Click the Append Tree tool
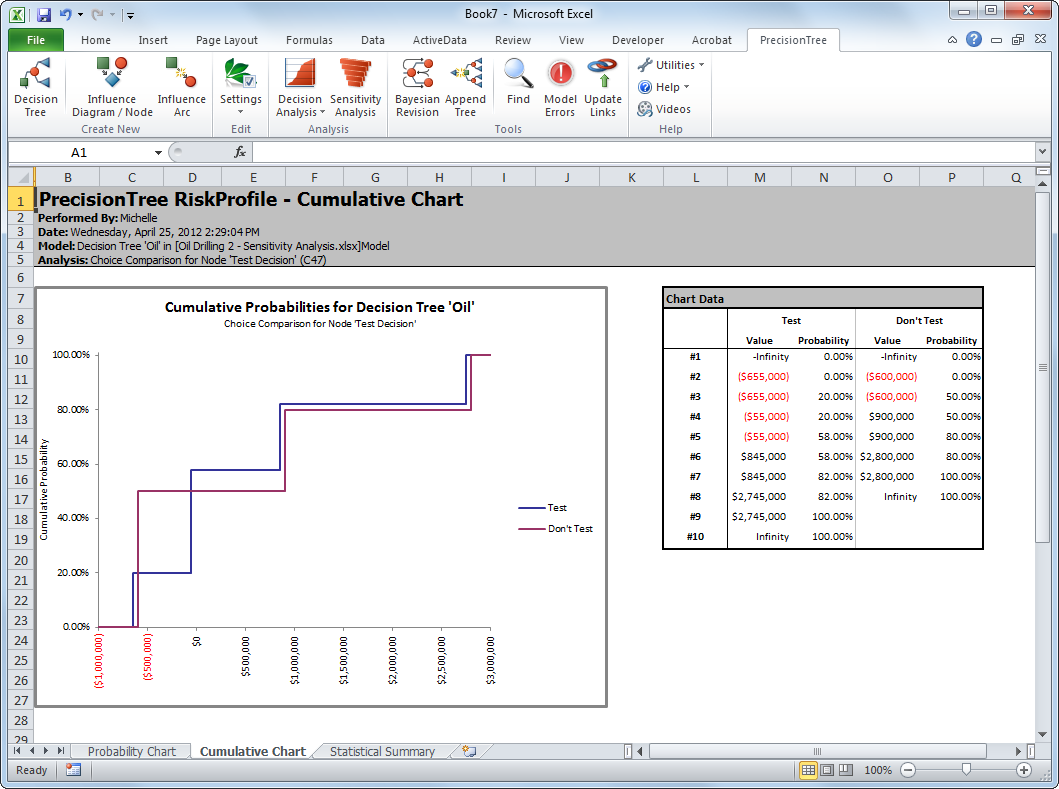 click(x=465, y=88)
